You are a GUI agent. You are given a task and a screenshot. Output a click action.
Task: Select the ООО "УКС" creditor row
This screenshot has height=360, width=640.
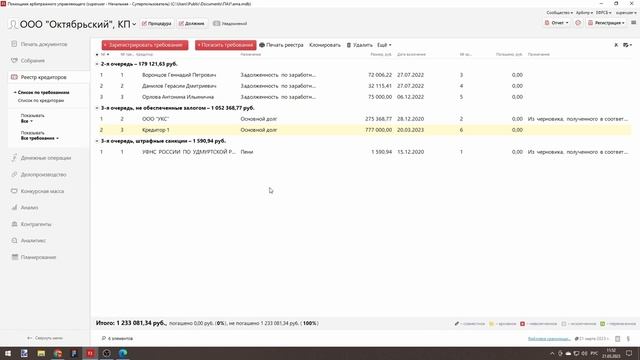click(x=363, y=119)
